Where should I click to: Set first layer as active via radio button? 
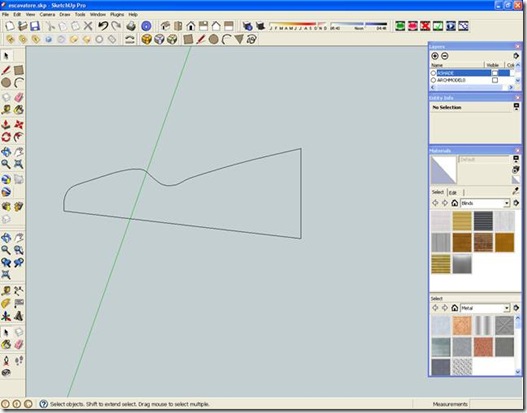click(x=433, y=73)
